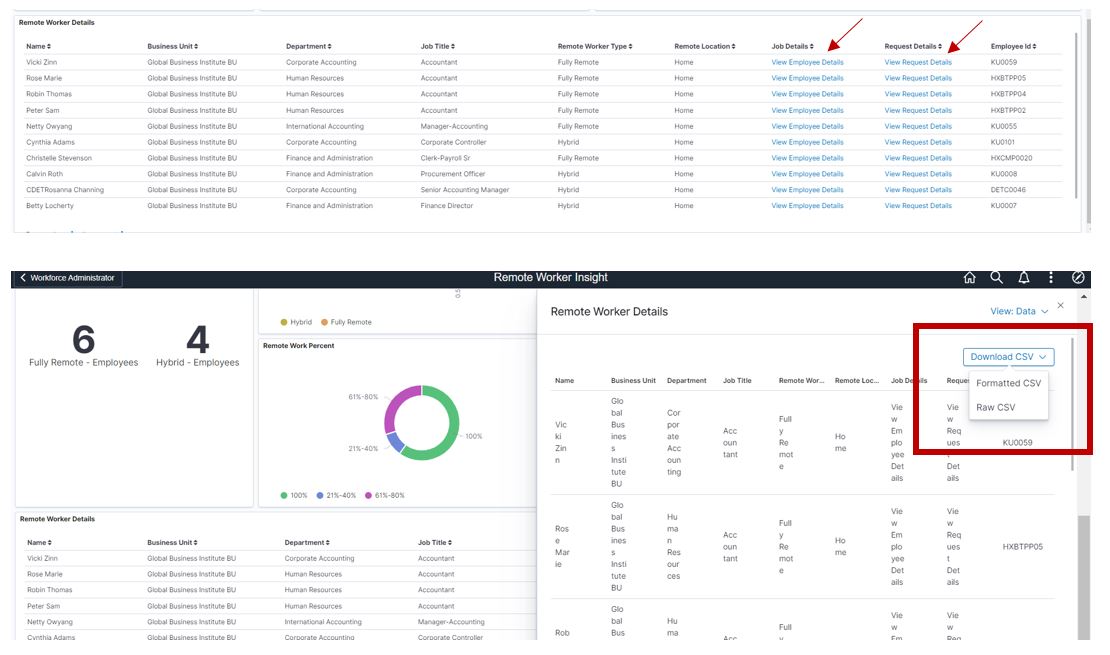
Task: Open the Home icon in the header
Action: 969,278
